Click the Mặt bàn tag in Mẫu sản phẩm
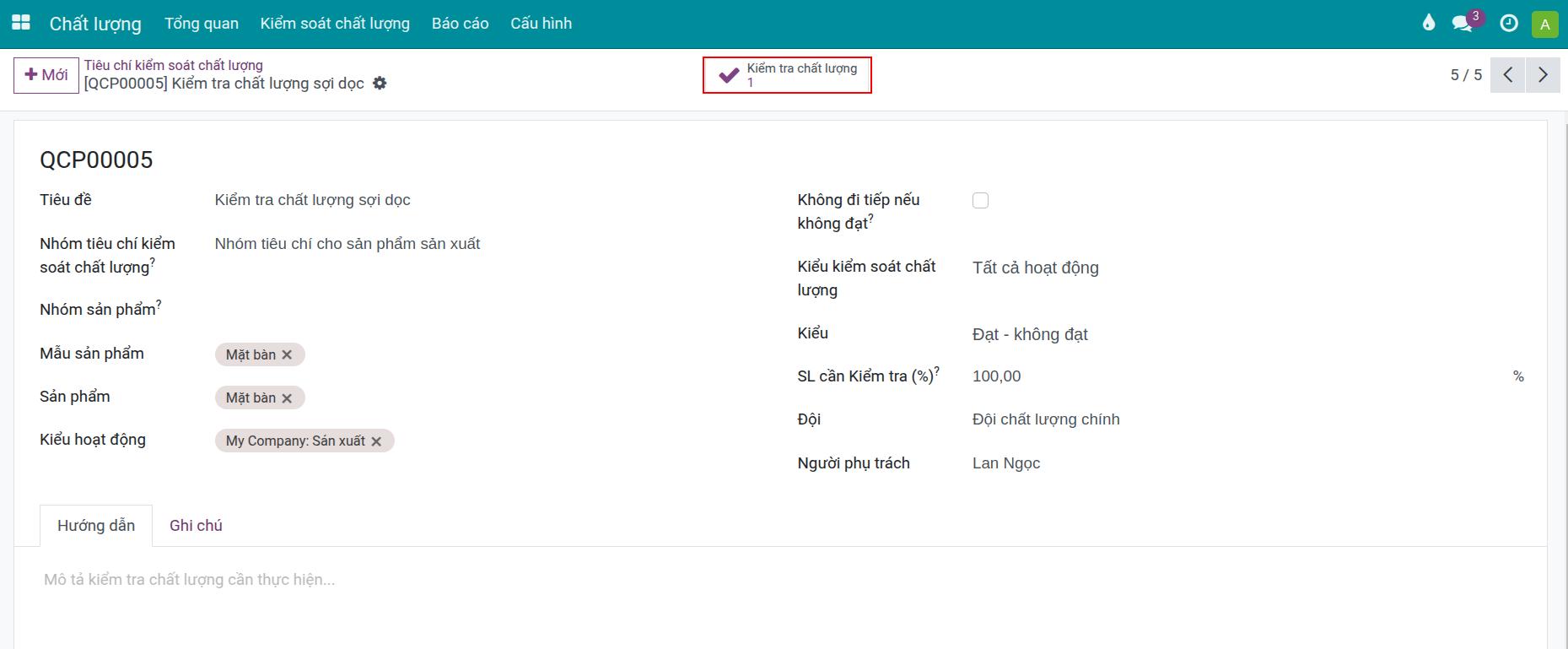Viewport: 1568px width, 649px height. (251, 354)
